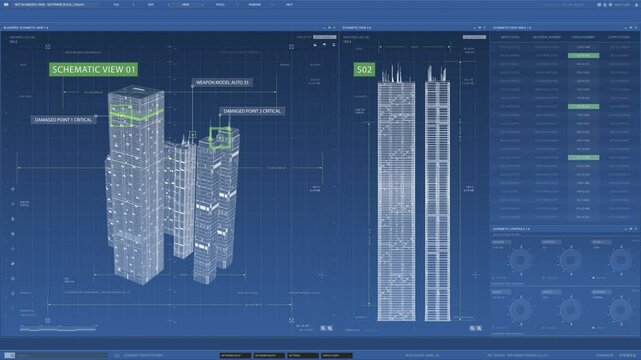The image size is (641, 360).
Task: Adjust the top-middle dial in Schematic Controls
Action: point(571,260)
